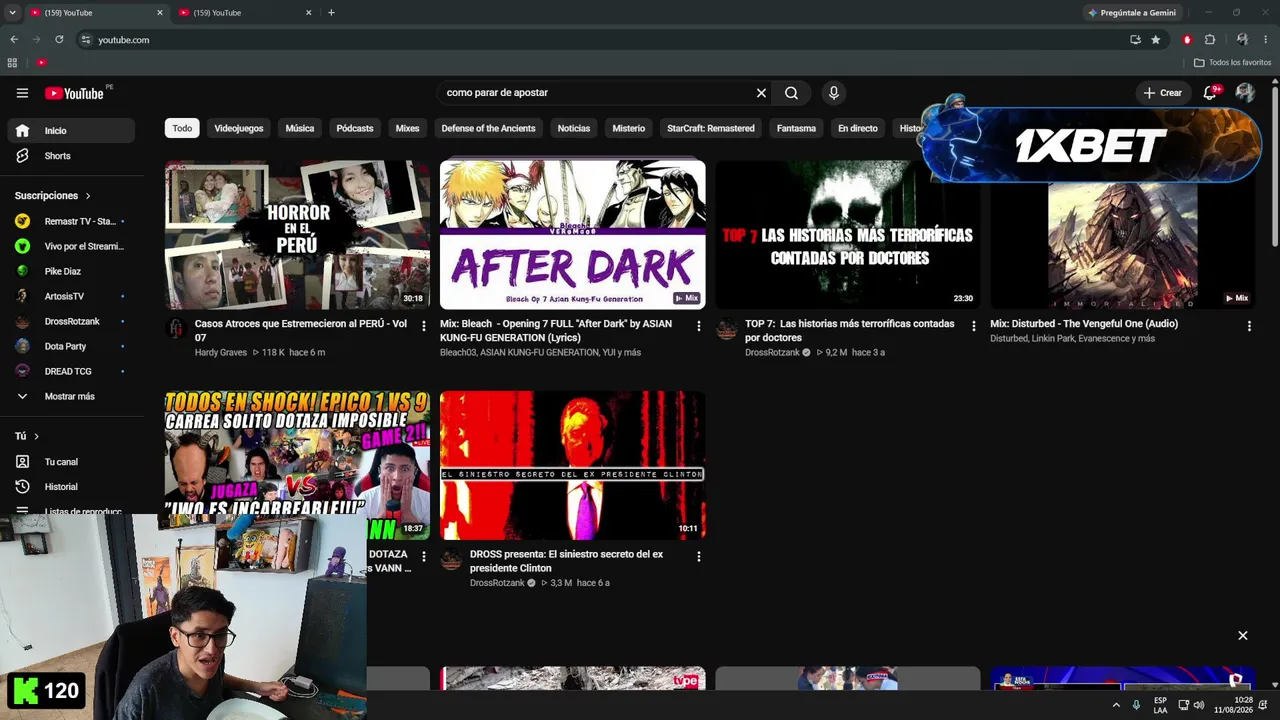The height and width of the screenshot is (720, 1280).
Task: Click the install app icon in address bar
Action: pos(1135,40)
